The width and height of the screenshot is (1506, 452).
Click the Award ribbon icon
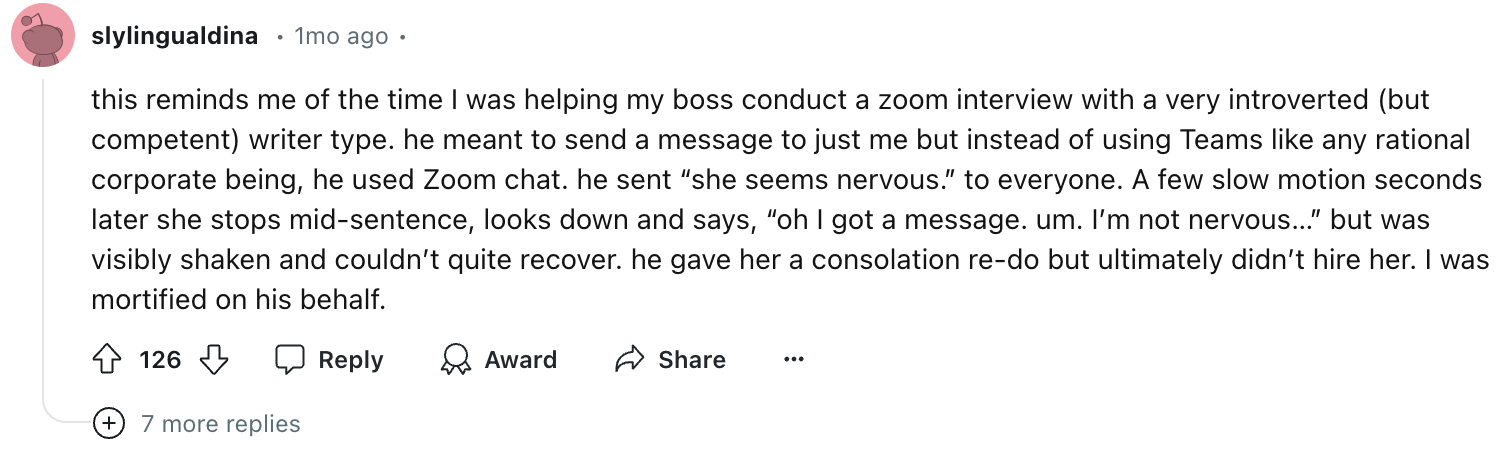pos(456,360)
